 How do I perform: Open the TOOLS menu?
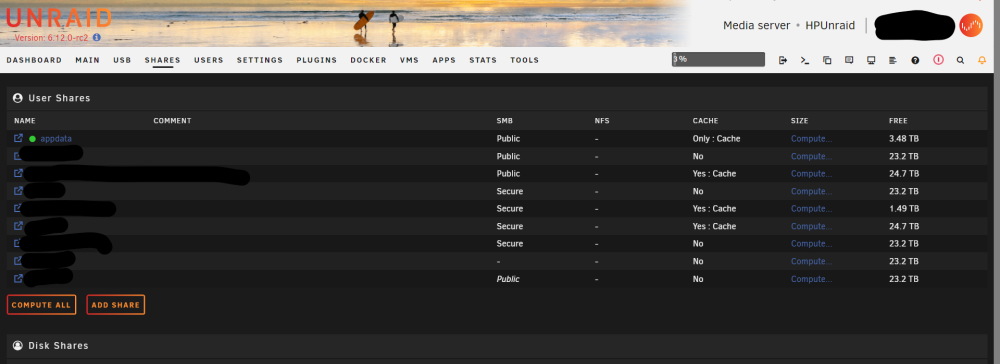click(524, 60)
